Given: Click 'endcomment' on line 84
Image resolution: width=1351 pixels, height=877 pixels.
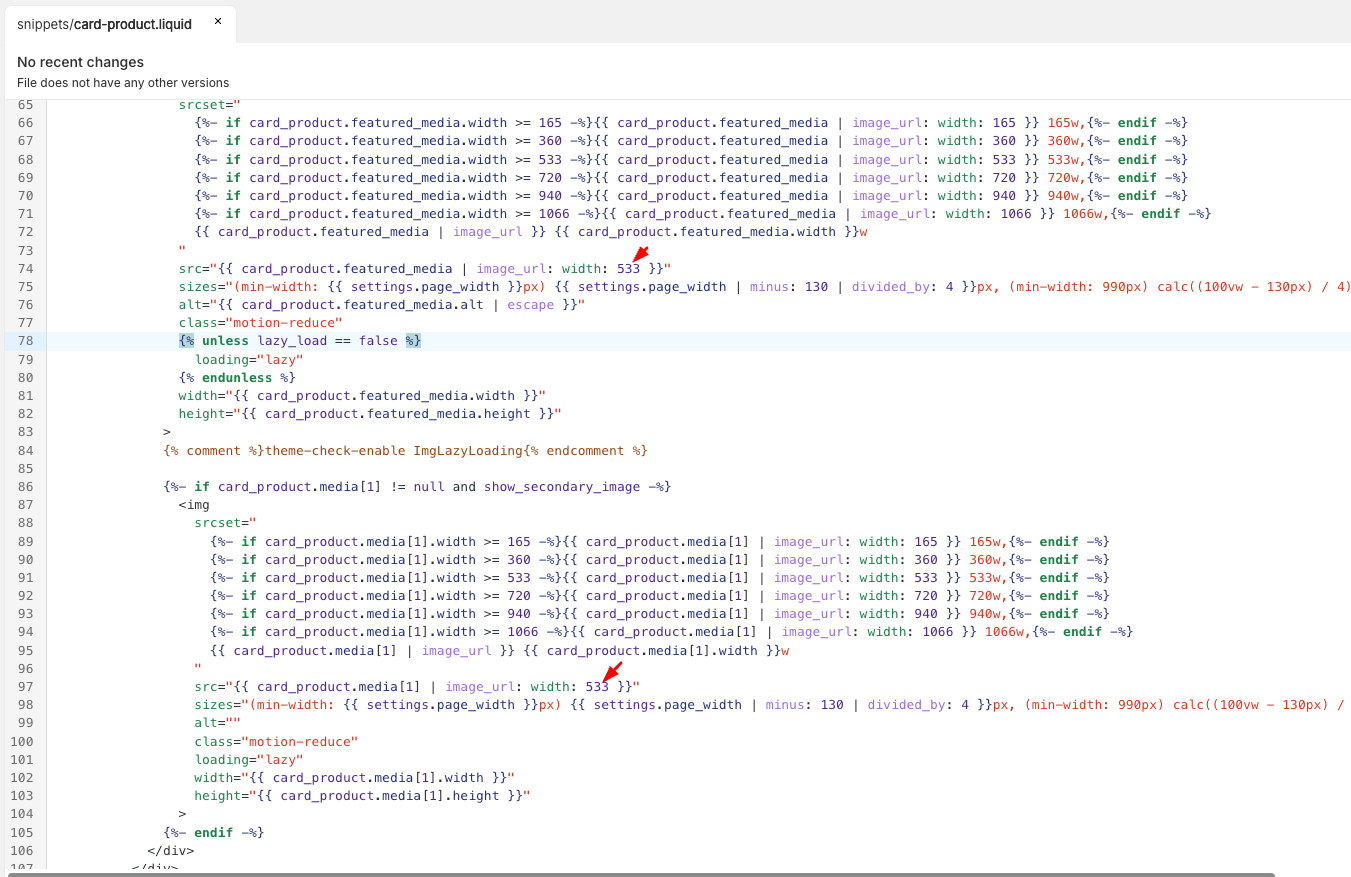Looking at the screenshot, I should point(586,451).
